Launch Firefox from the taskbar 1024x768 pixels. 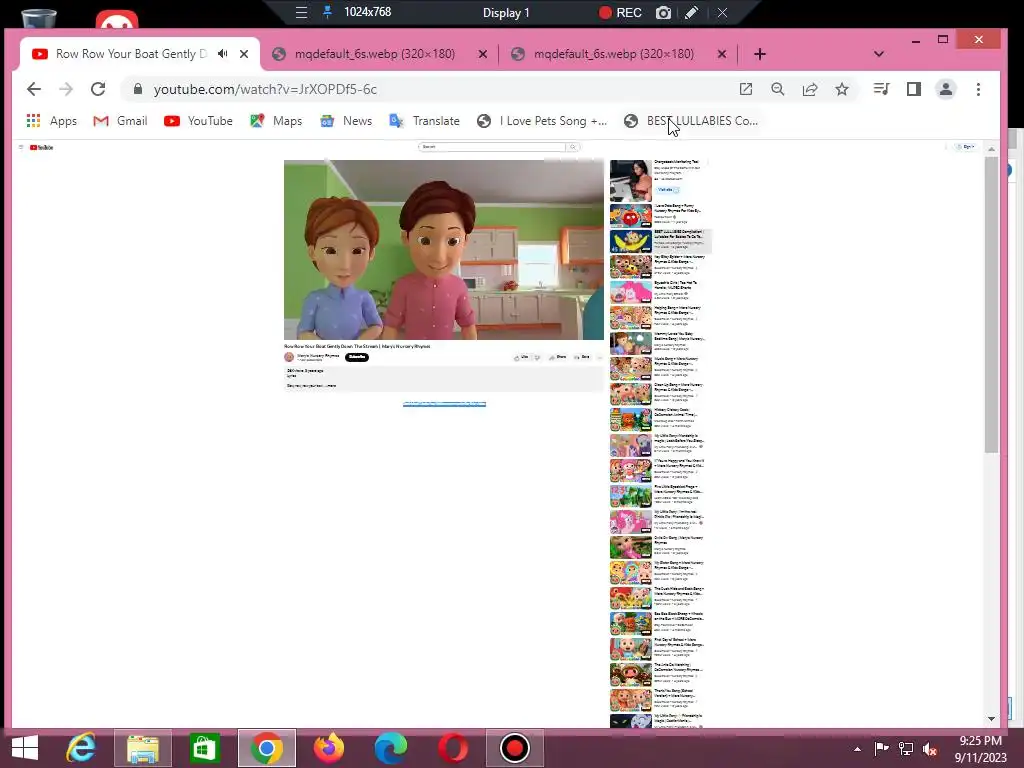[328, 748]
